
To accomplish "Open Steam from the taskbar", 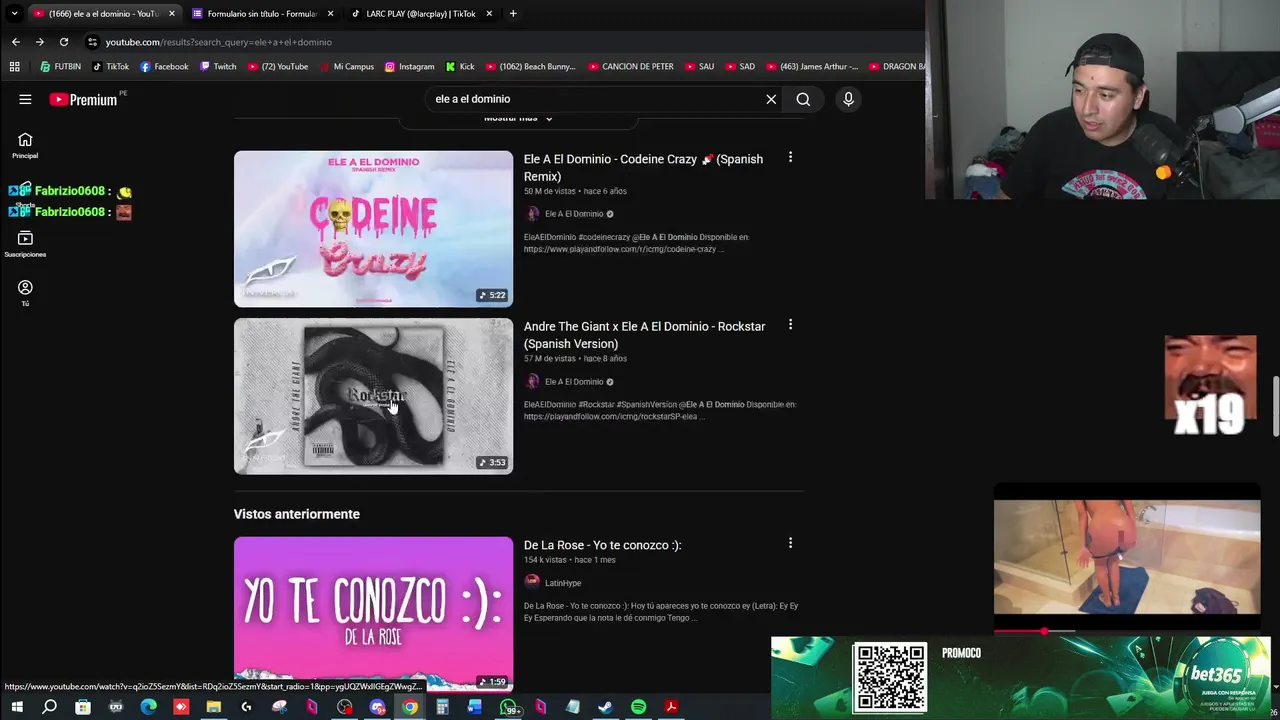I will [x=605, y=707].
